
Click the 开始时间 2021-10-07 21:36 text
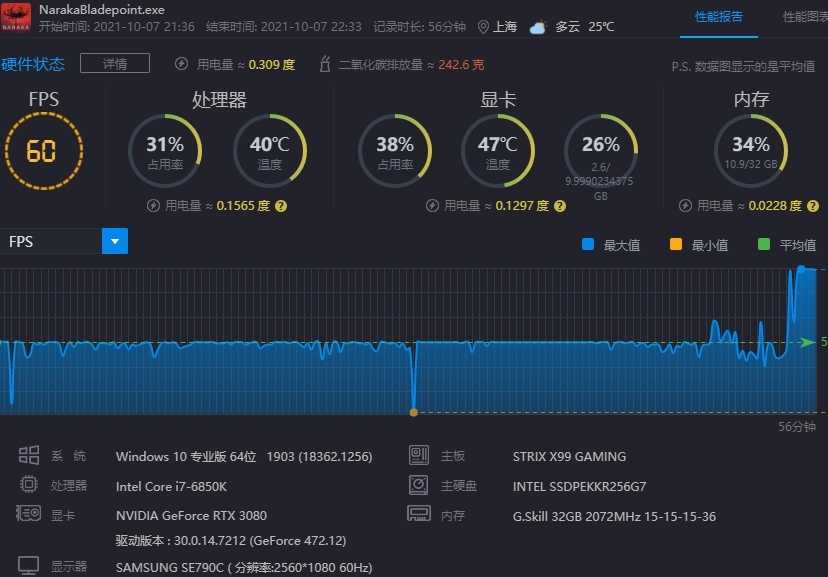tap(117, 27)
